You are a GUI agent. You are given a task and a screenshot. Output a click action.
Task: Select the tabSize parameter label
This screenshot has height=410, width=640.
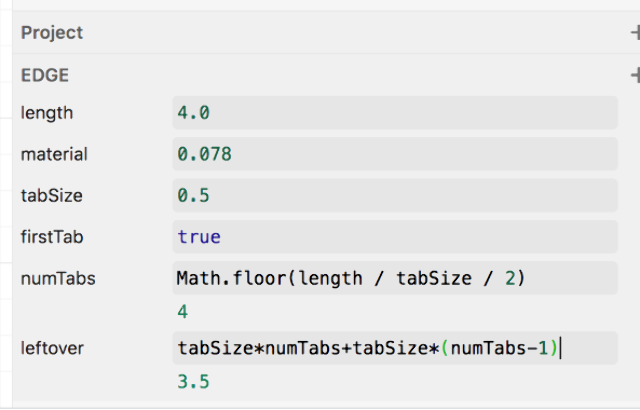51,196
